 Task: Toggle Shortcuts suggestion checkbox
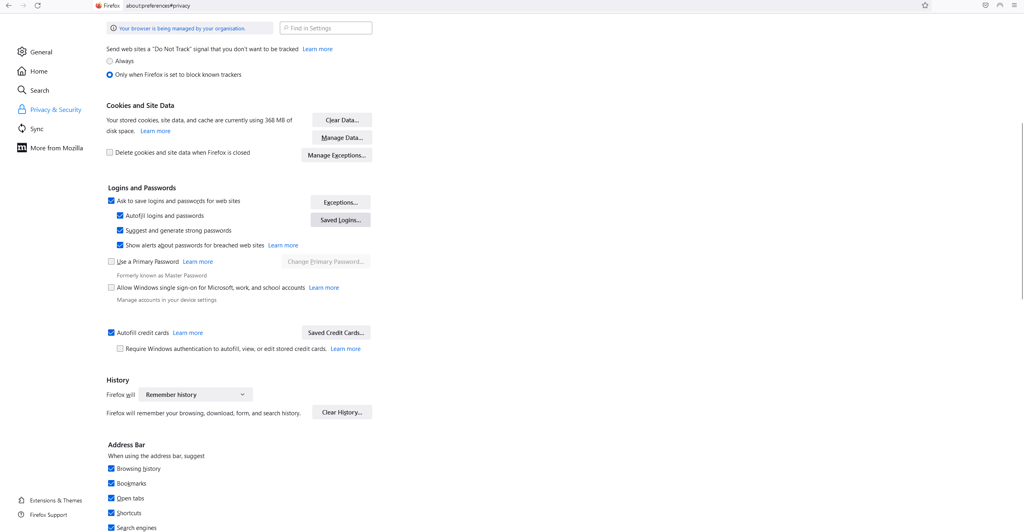tap(111, 513)
